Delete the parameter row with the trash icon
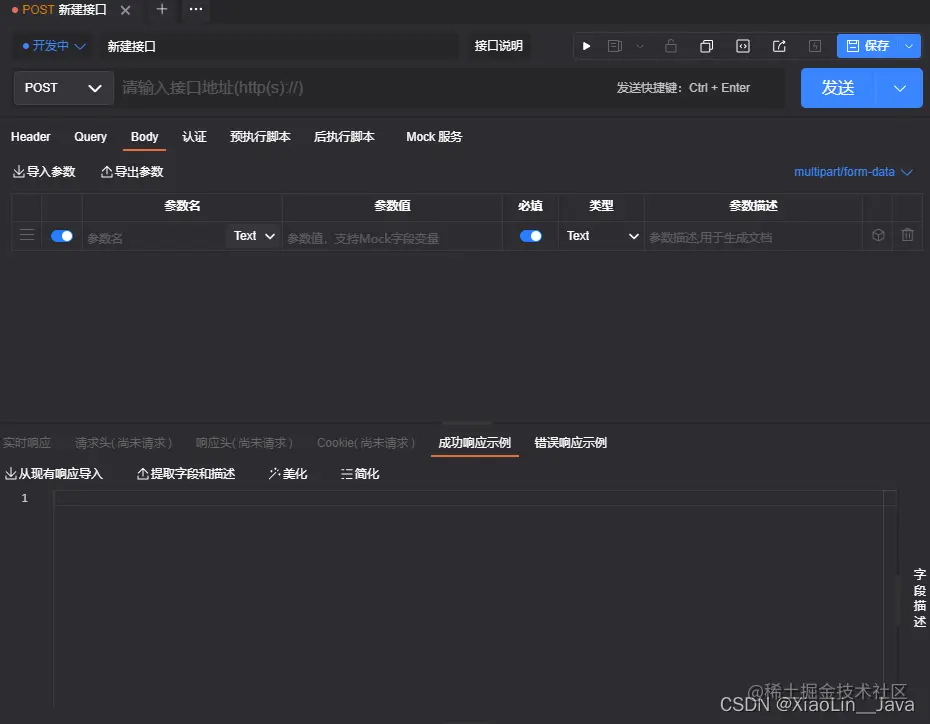The height and width of the screenshot is (724, 930). pos(907,234)
